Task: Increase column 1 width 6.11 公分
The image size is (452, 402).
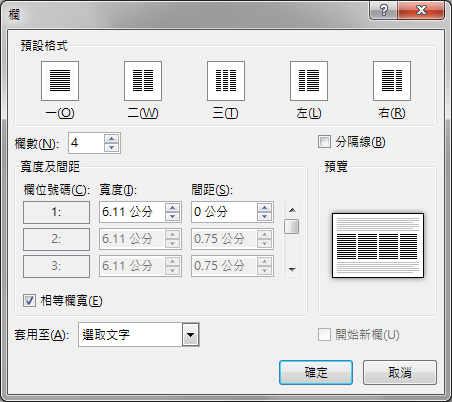Action: click(x=172, y=208)
